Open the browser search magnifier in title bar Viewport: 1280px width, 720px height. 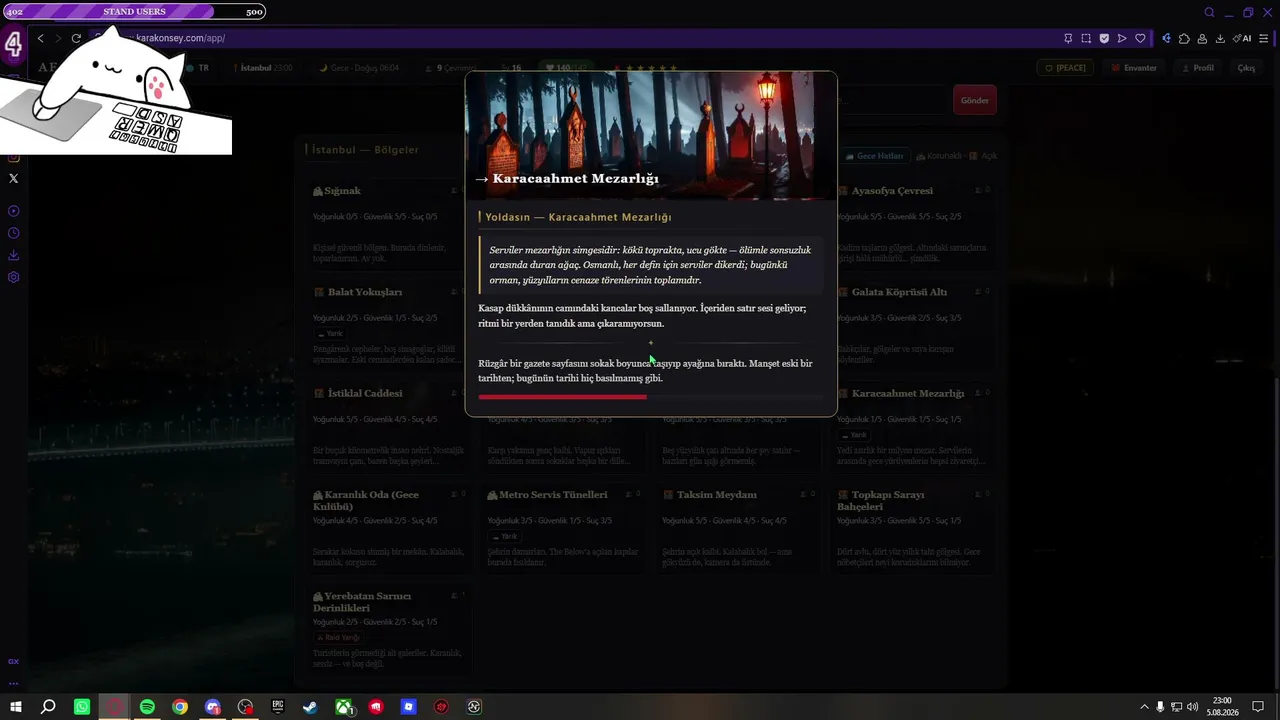coord(1209,12)
